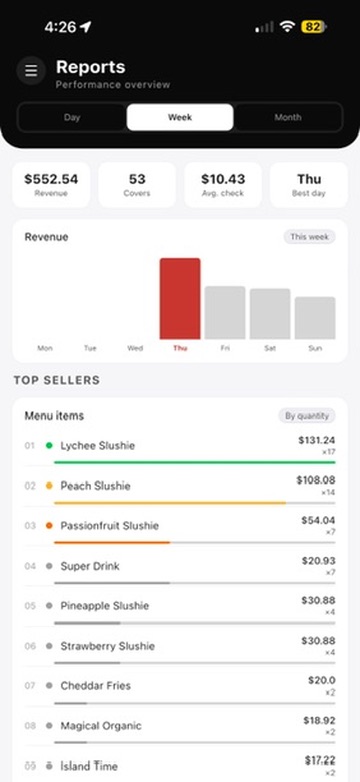Tap the battery indicator showing 82
Viewport: 360px width, 782px height.
314,26
